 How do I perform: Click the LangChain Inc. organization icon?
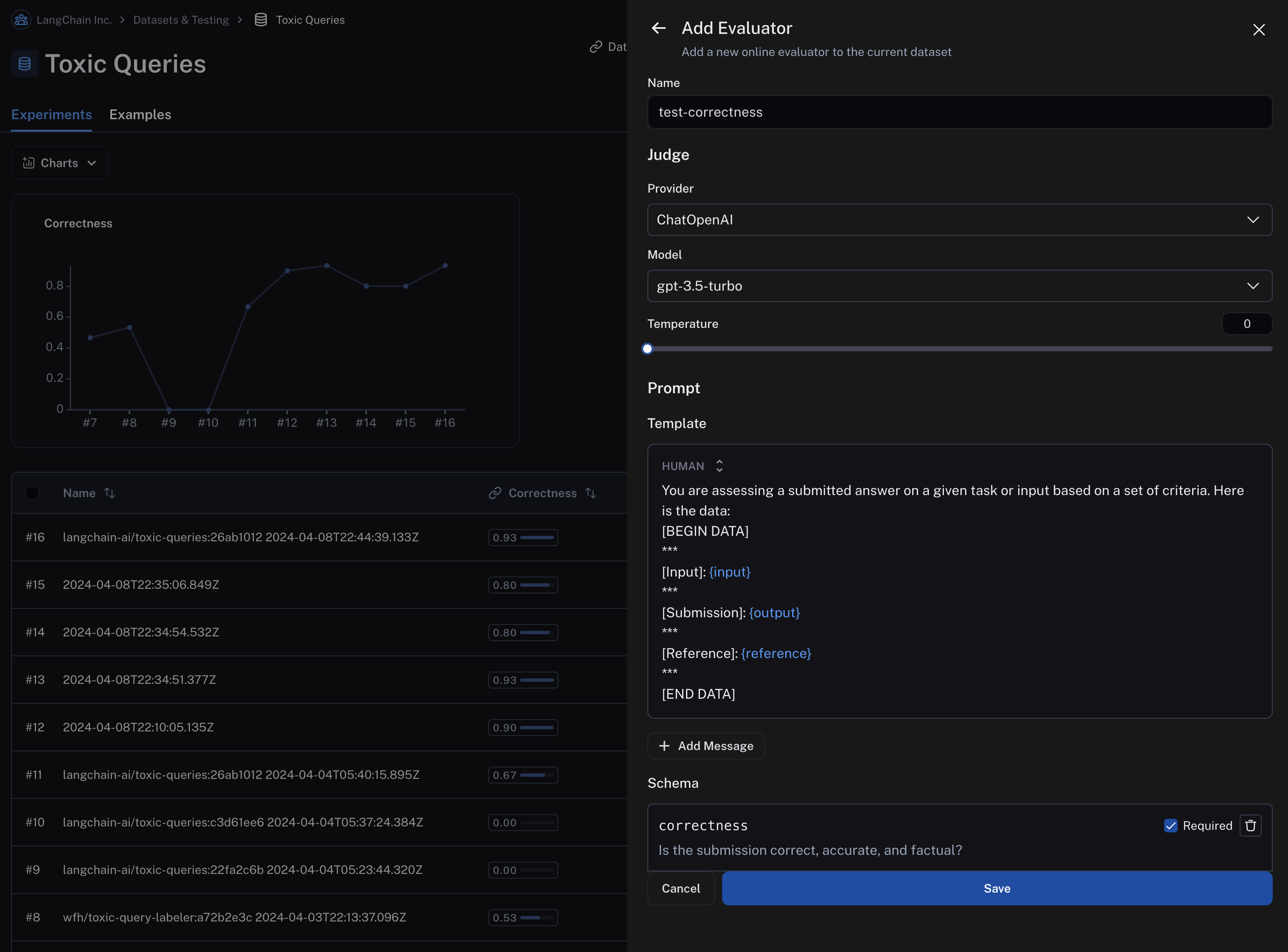pos(21,19)
